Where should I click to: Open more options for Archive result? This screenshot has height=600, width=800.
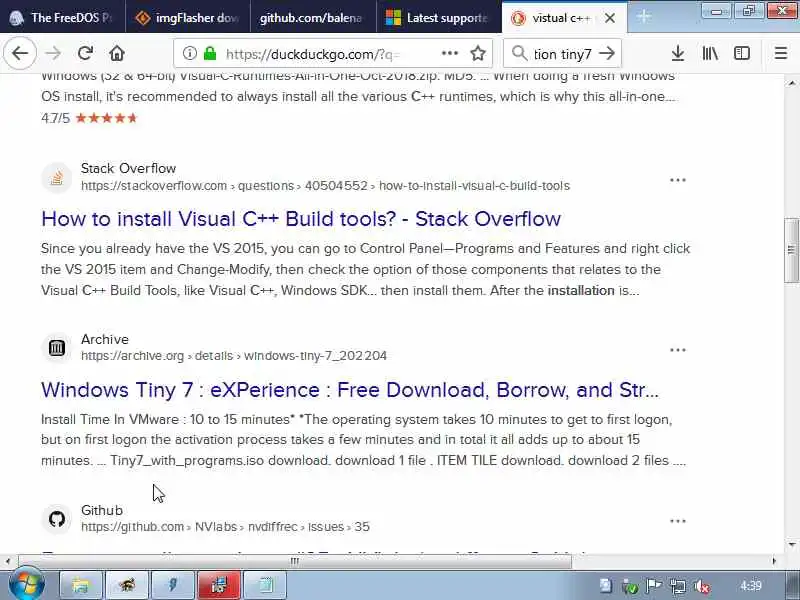point(678,350)
